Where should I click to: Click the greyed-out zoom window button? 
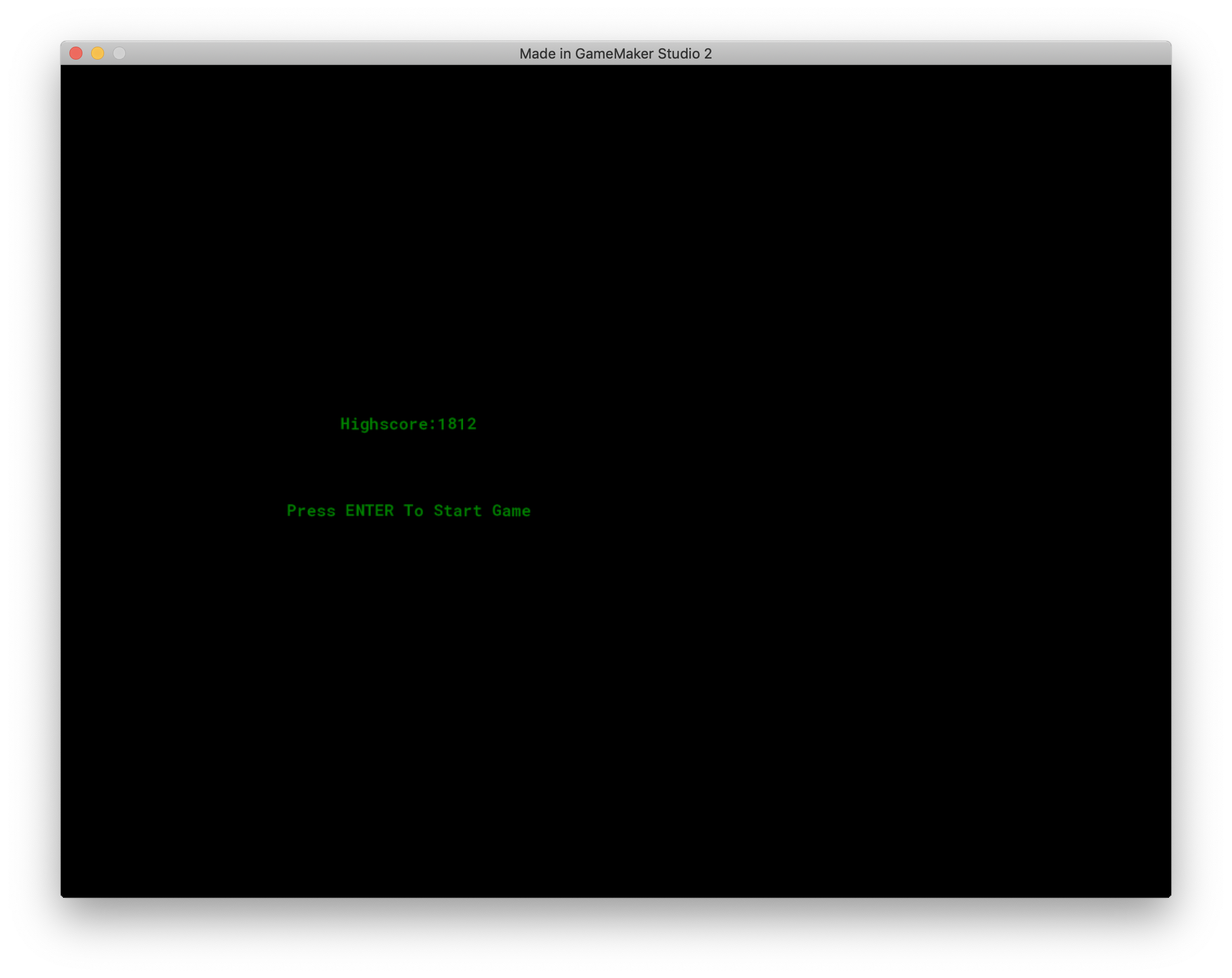(119, 53)
